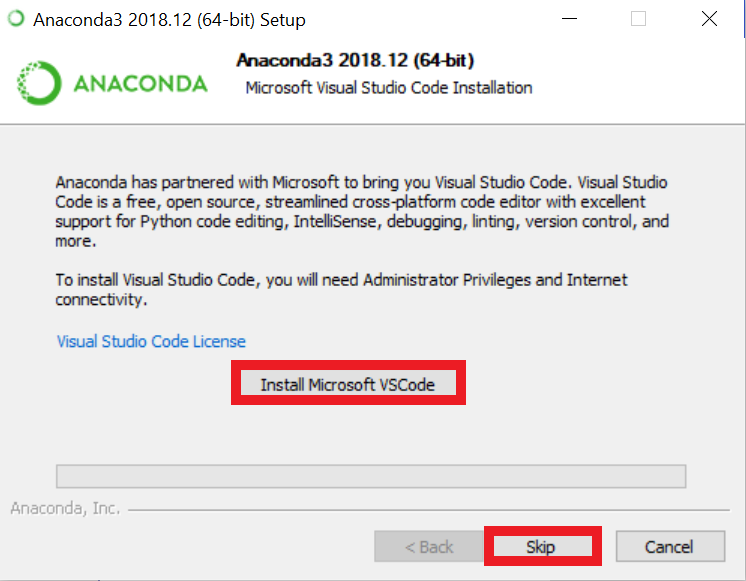746x581 pixels.
Task: Click the bold 'Anaconda3 2018.12 (64-bit)' heading
Action: [x=355, y=61]
